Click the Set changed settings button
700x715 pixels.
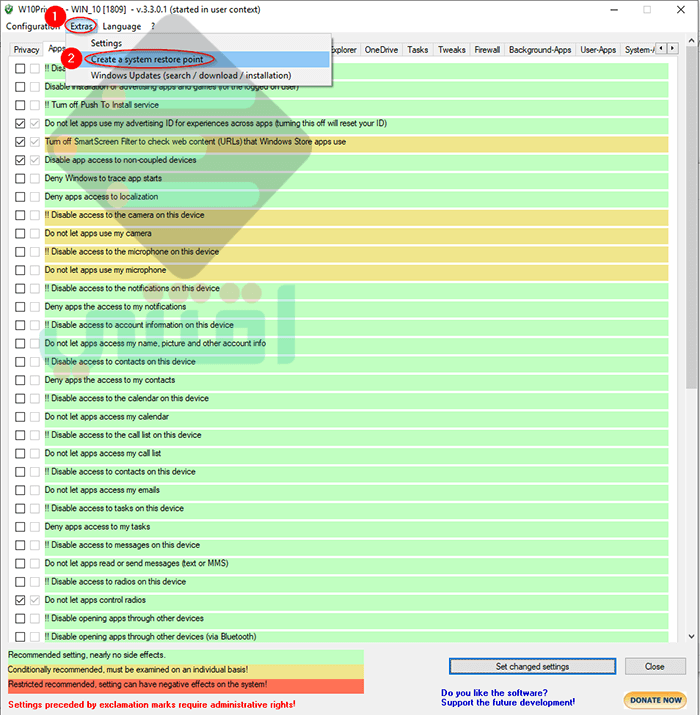(532, 666)
